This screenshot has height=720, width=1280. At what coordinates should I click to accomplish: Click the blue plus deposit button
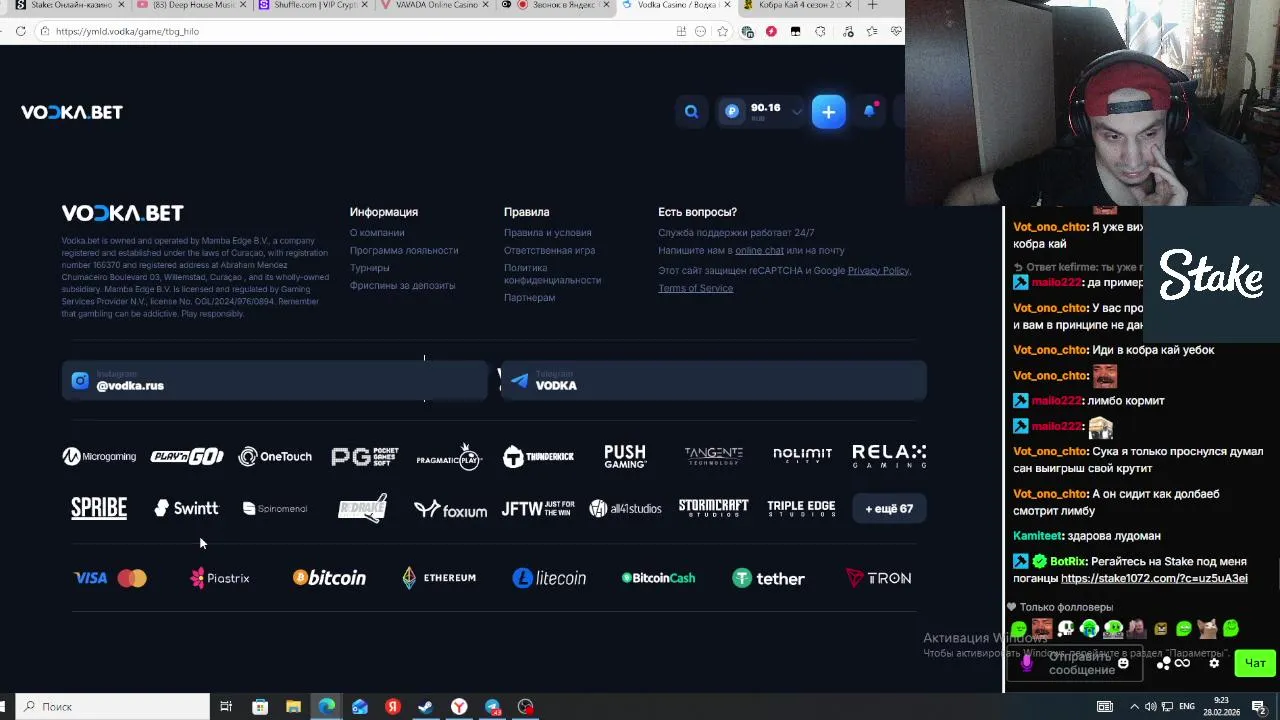[x=828, y=112]
